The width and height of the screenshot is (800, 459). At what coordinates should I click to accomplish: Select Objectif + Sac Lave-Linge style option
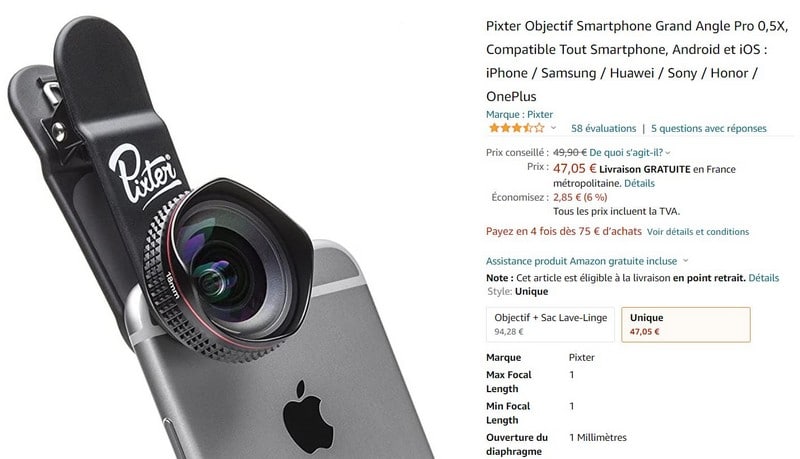[550, 324]
